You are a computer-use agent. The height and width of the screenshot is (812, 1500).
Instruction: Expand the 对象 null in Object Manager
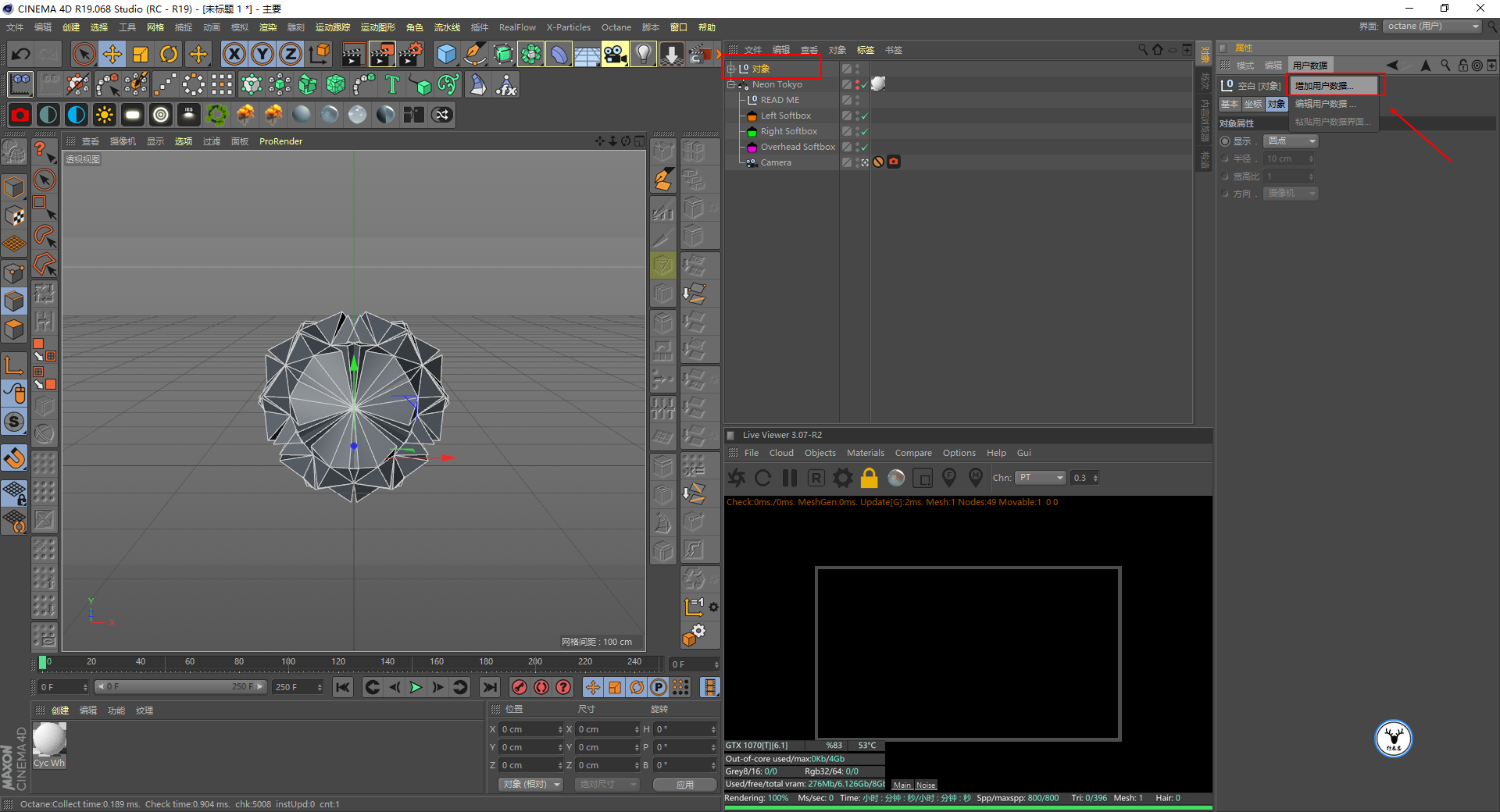pos(731,69)
